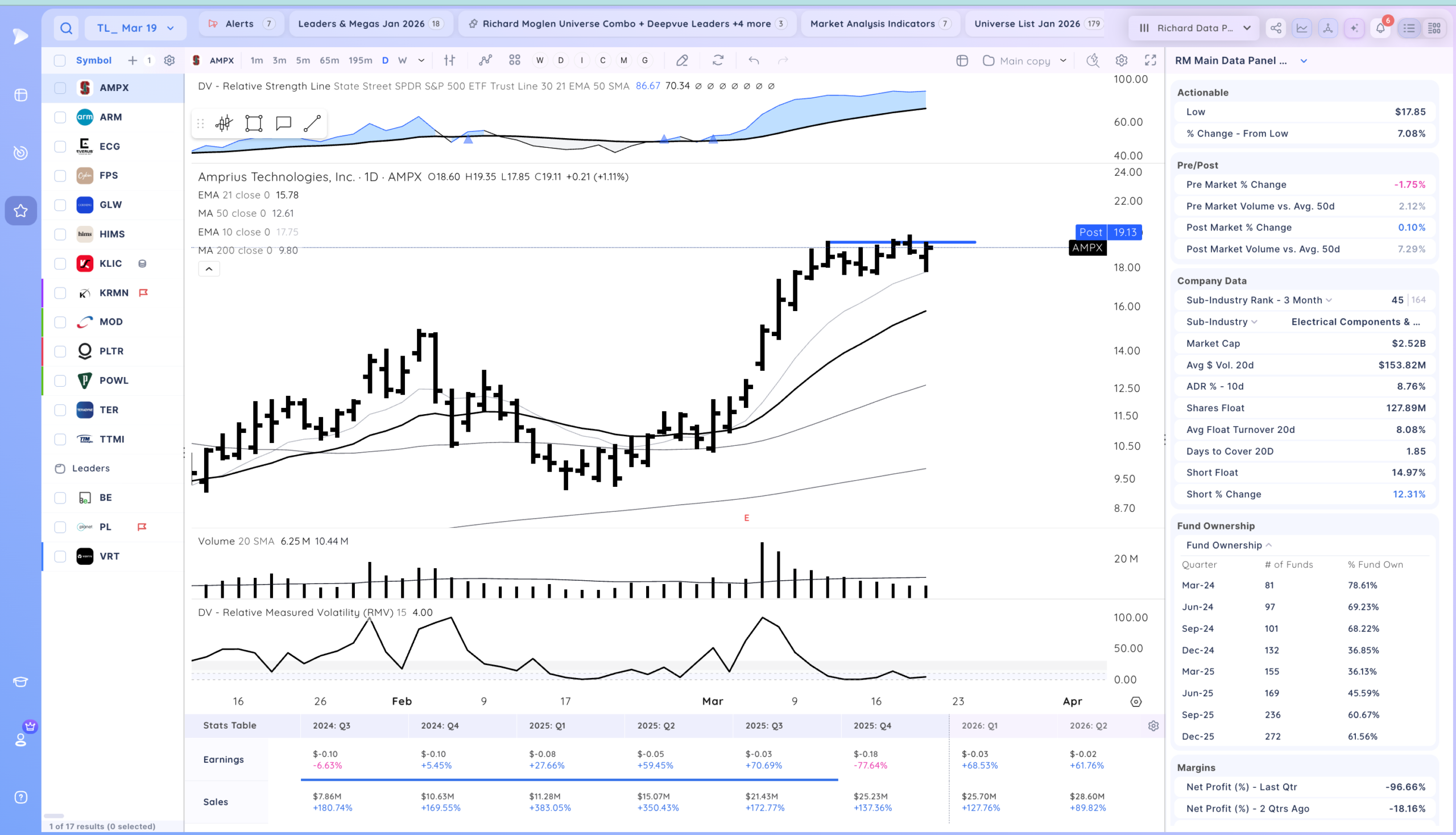Image resolution: width=1456 pixels, height=835 pixels.
Task: Toggle the select-all Symbol checkbox
Action: coord(60,61)
